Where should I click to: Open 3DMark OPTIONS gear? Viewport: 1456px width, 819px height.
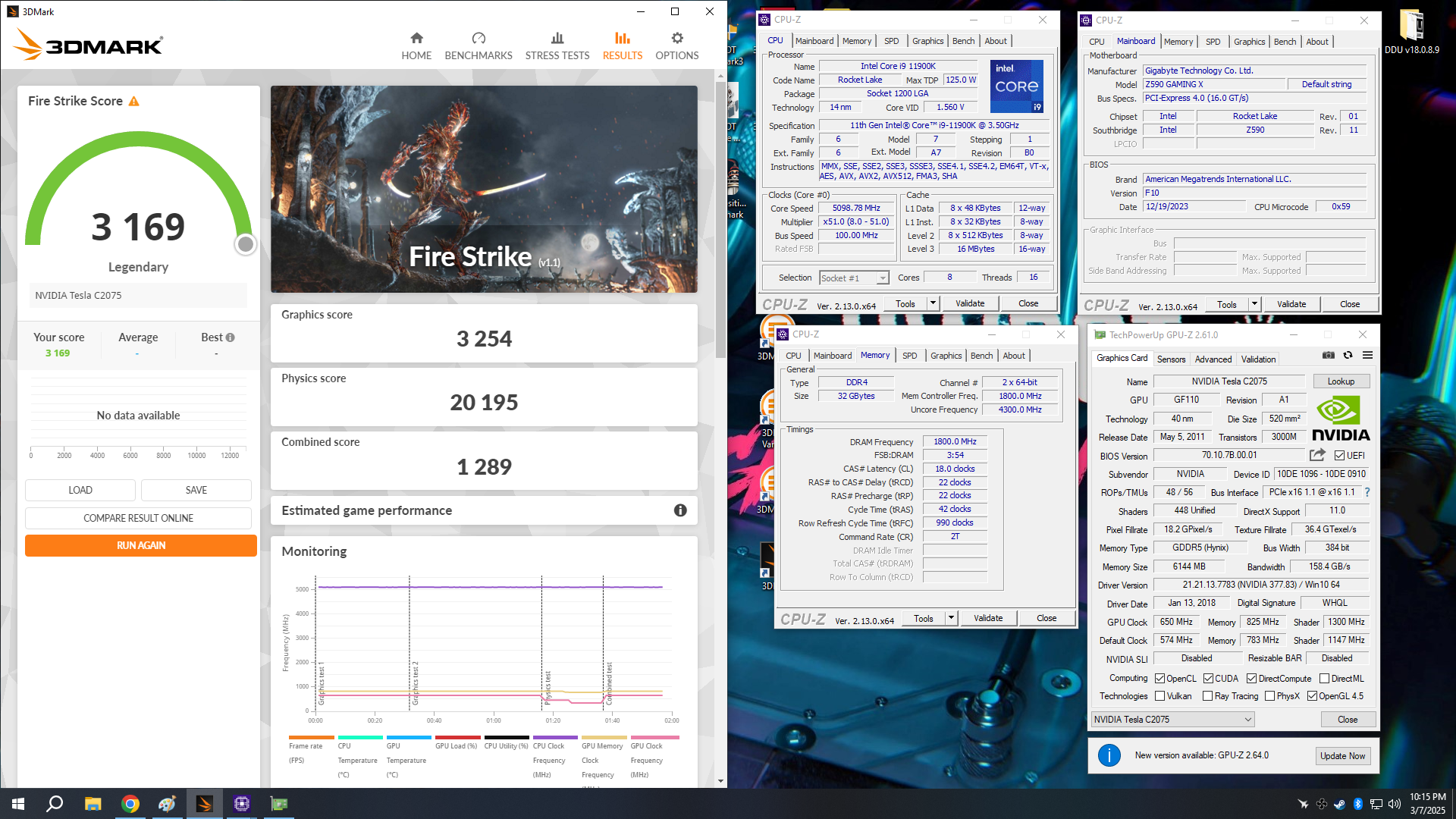point(677,46)
